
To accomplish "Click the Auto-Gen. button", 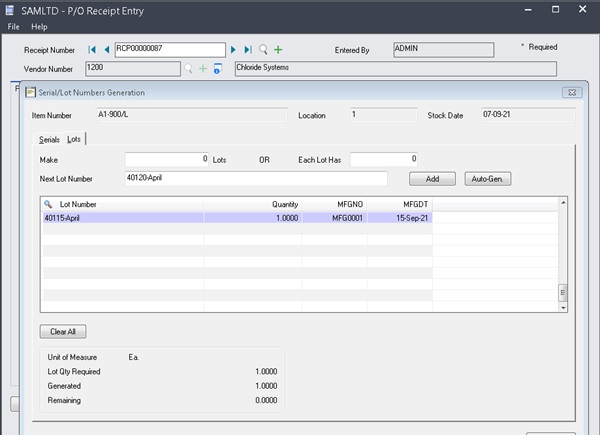I will coord(488,179).
